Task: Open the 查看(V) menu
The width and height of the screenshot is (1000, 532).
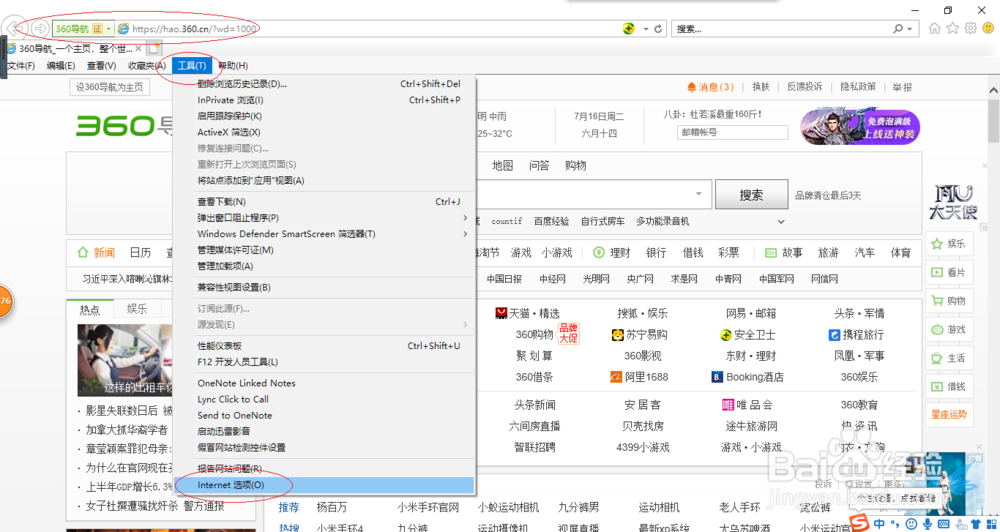Action: [101, 66]
